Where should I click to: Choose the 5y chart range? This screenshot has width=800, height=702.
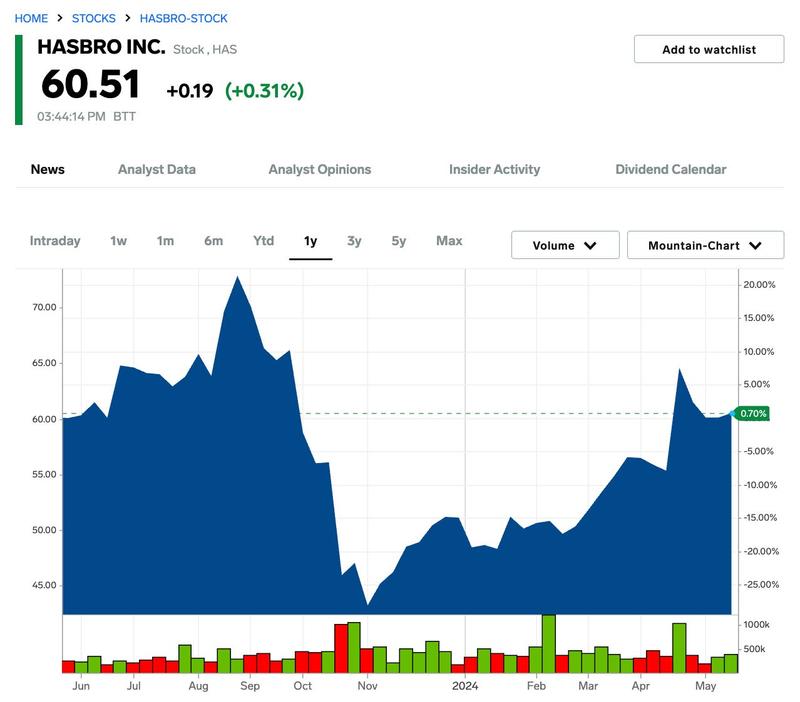[x=398, y=241]
